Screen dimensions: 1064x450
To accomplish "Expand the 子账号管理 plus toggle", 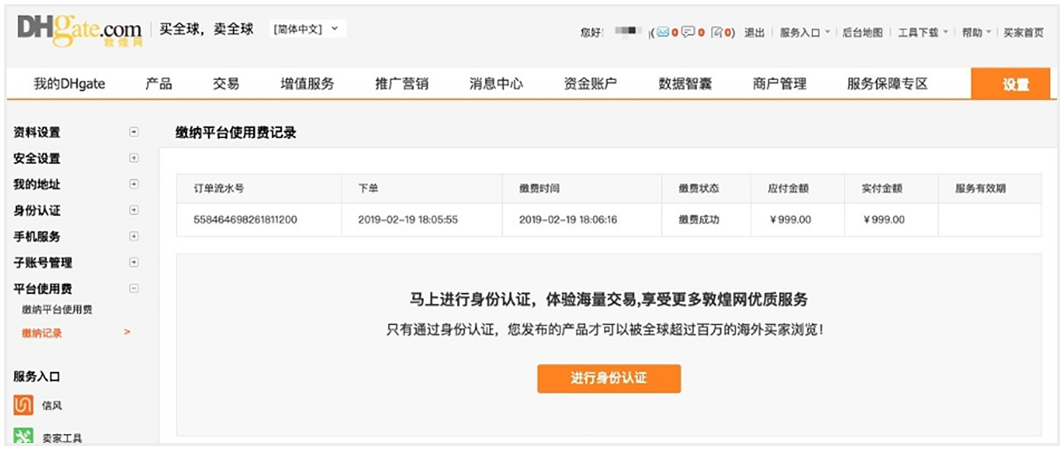I will (x=134, y=262).
